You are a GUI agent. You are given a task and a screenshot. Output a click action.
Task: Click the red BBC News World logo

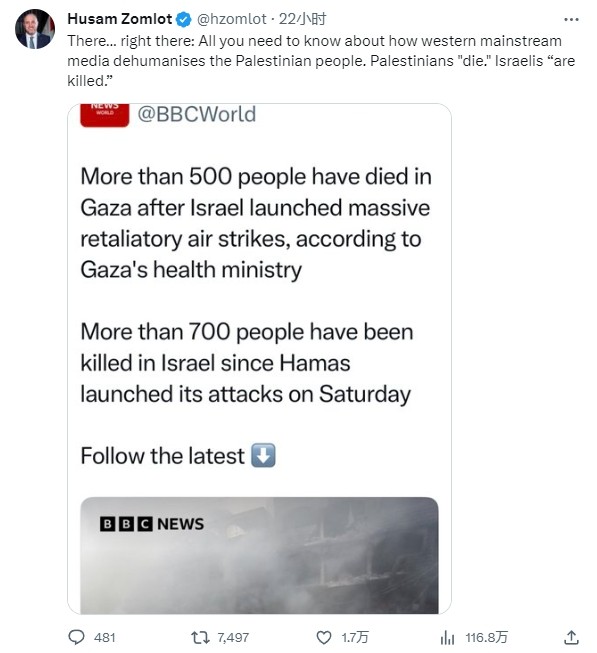pos(104,115)
